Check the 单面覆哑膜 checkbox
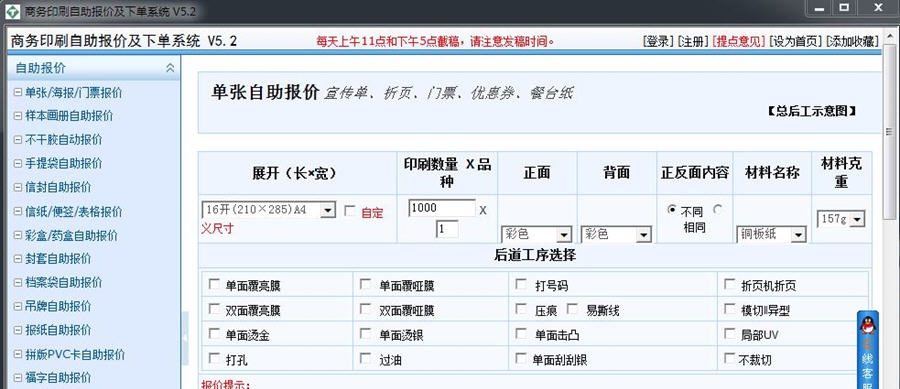900x389 pixels. coord(365,284)
